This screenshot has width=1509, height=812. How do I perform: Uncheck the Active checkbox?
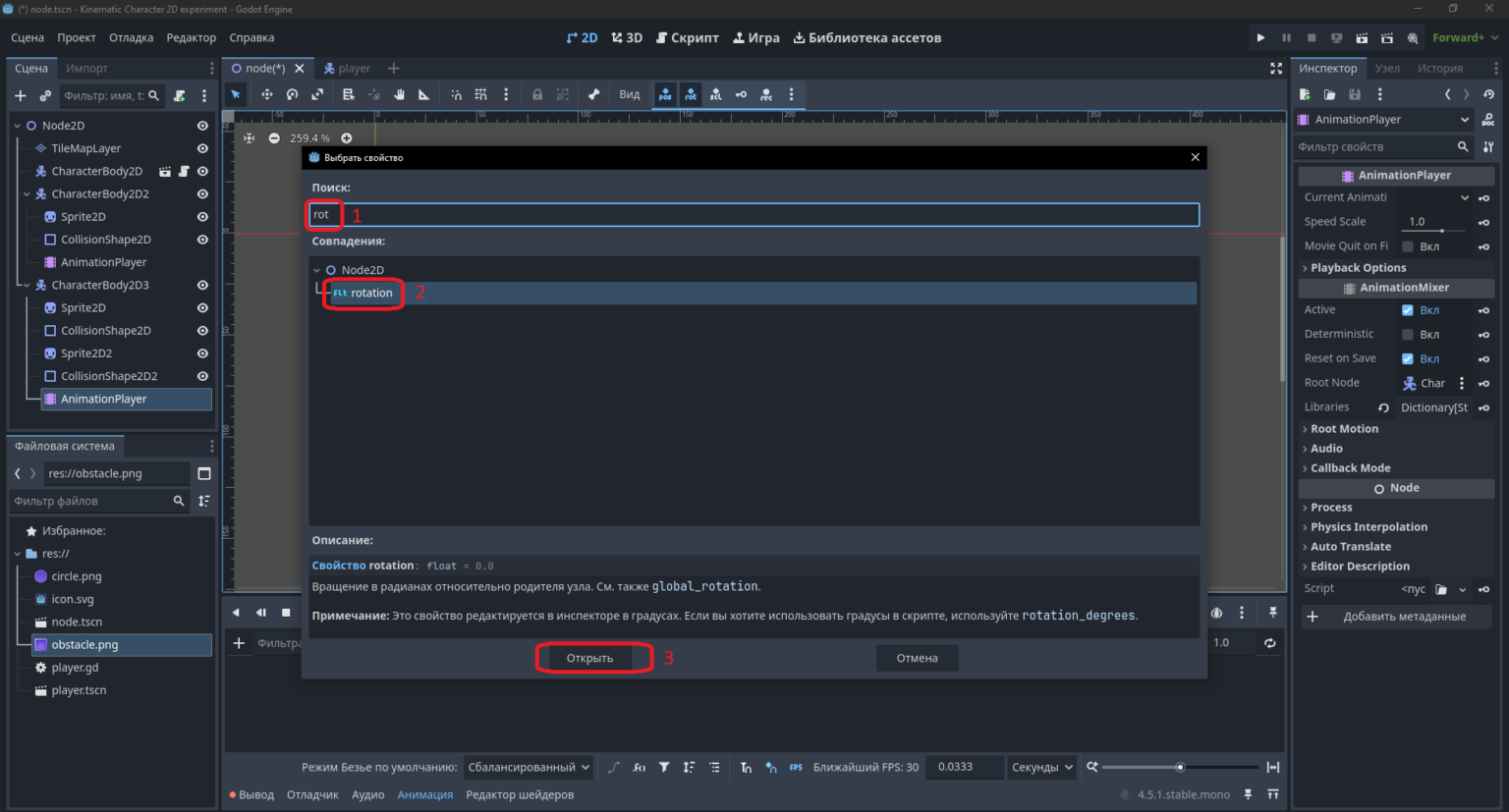click(x=1407, y=310)
